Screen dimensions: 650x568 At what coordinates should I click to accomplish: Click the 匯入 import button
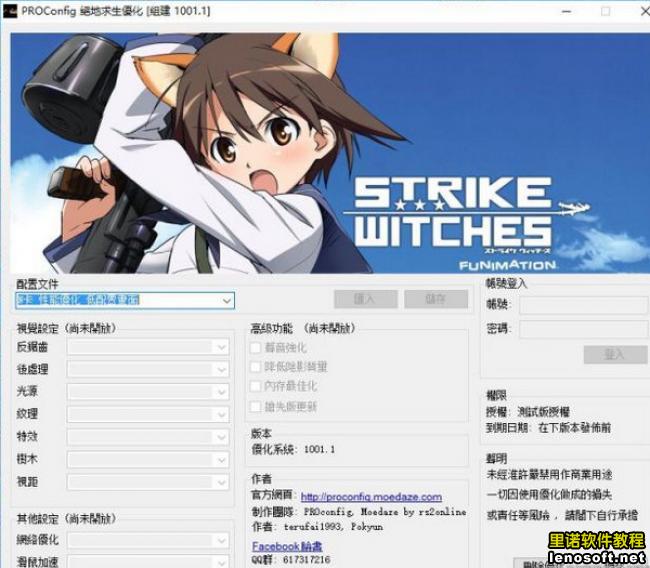coord(366,299)
